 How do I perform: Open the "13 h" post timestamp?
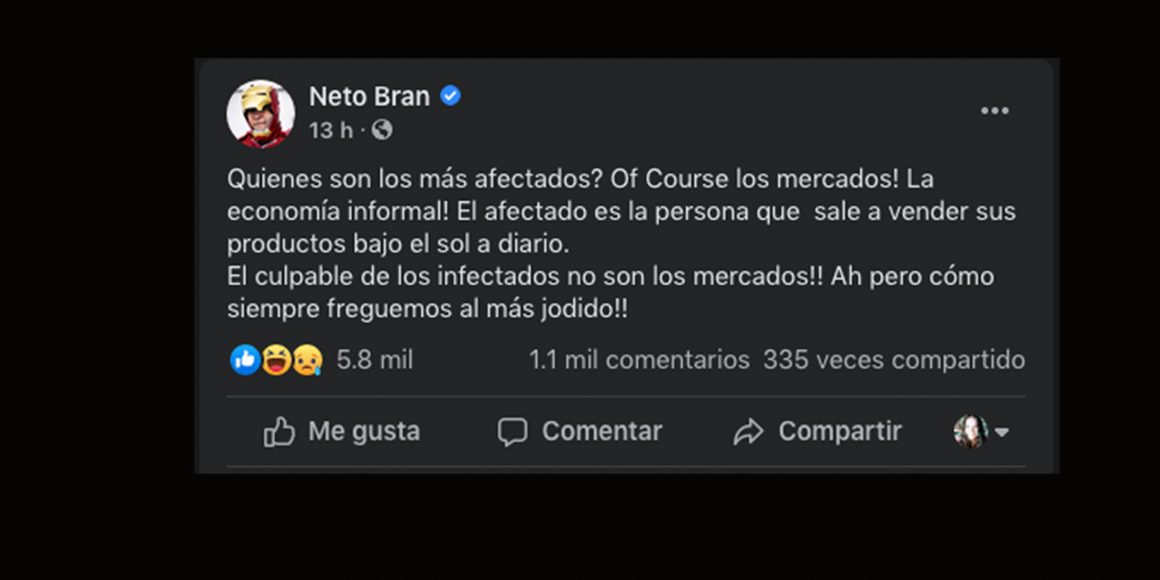click(331, 130)
